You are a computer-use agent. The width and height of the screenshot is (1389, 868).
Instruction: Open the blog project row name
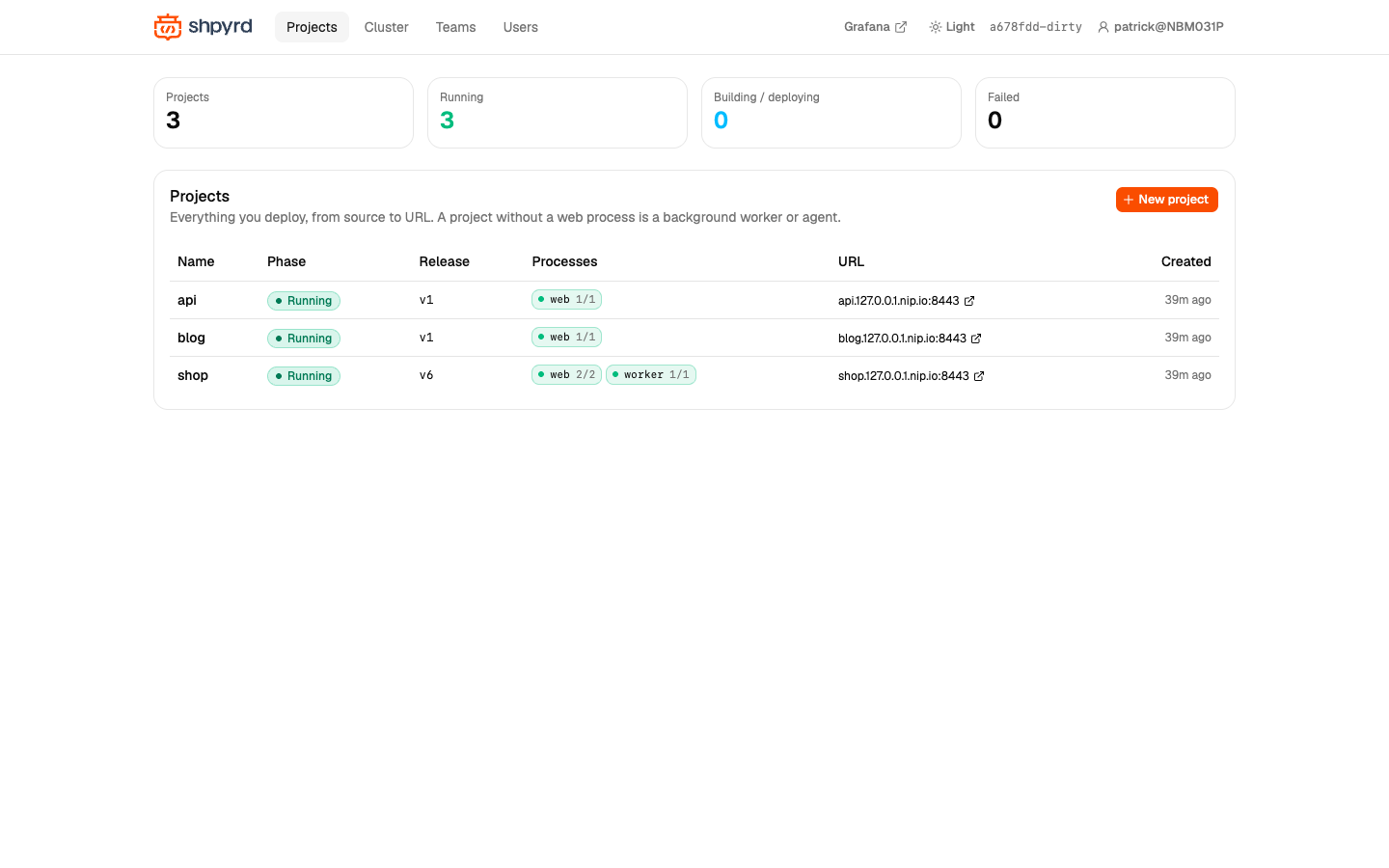point(191,338)
